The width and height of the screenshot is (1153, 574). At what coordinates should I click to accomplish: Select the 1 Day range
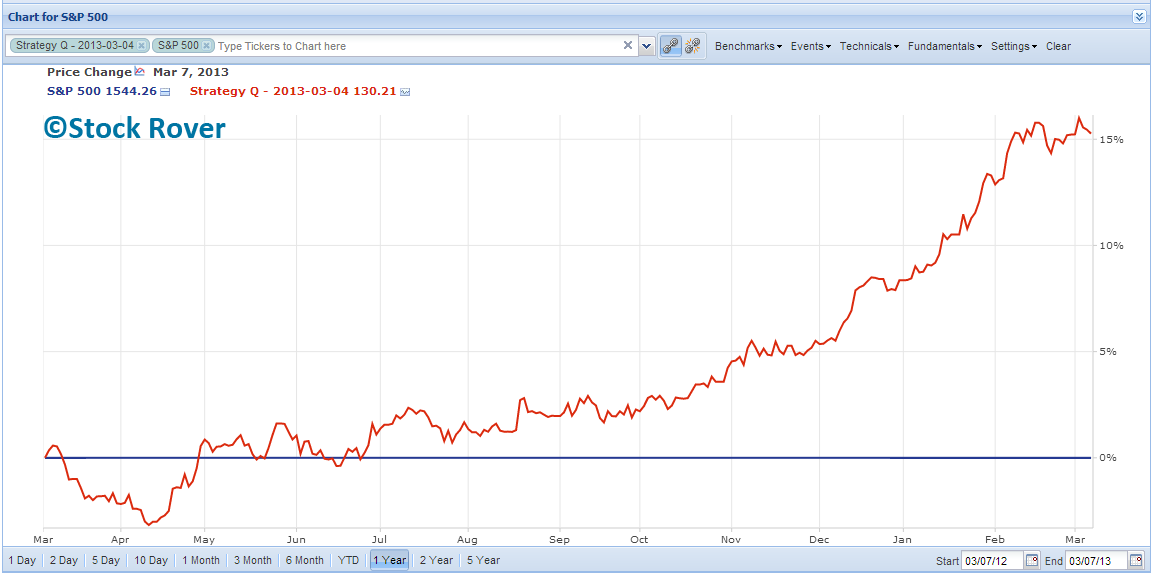[22, 560]
